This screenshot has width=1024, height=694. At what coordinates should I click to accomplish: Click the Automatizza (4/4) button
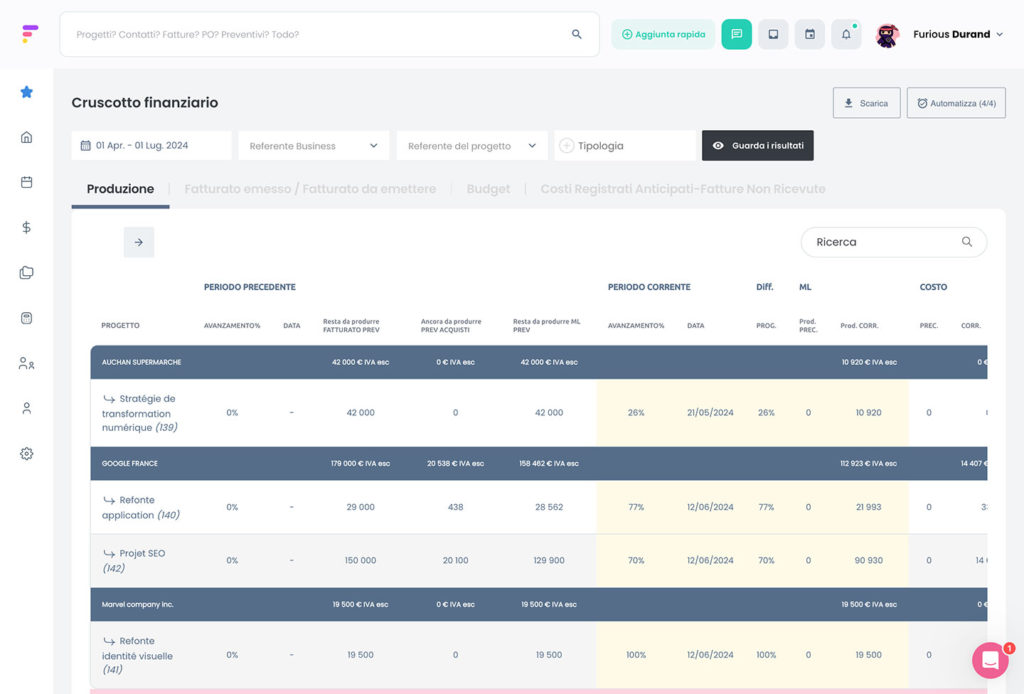(x=956, y=103)
